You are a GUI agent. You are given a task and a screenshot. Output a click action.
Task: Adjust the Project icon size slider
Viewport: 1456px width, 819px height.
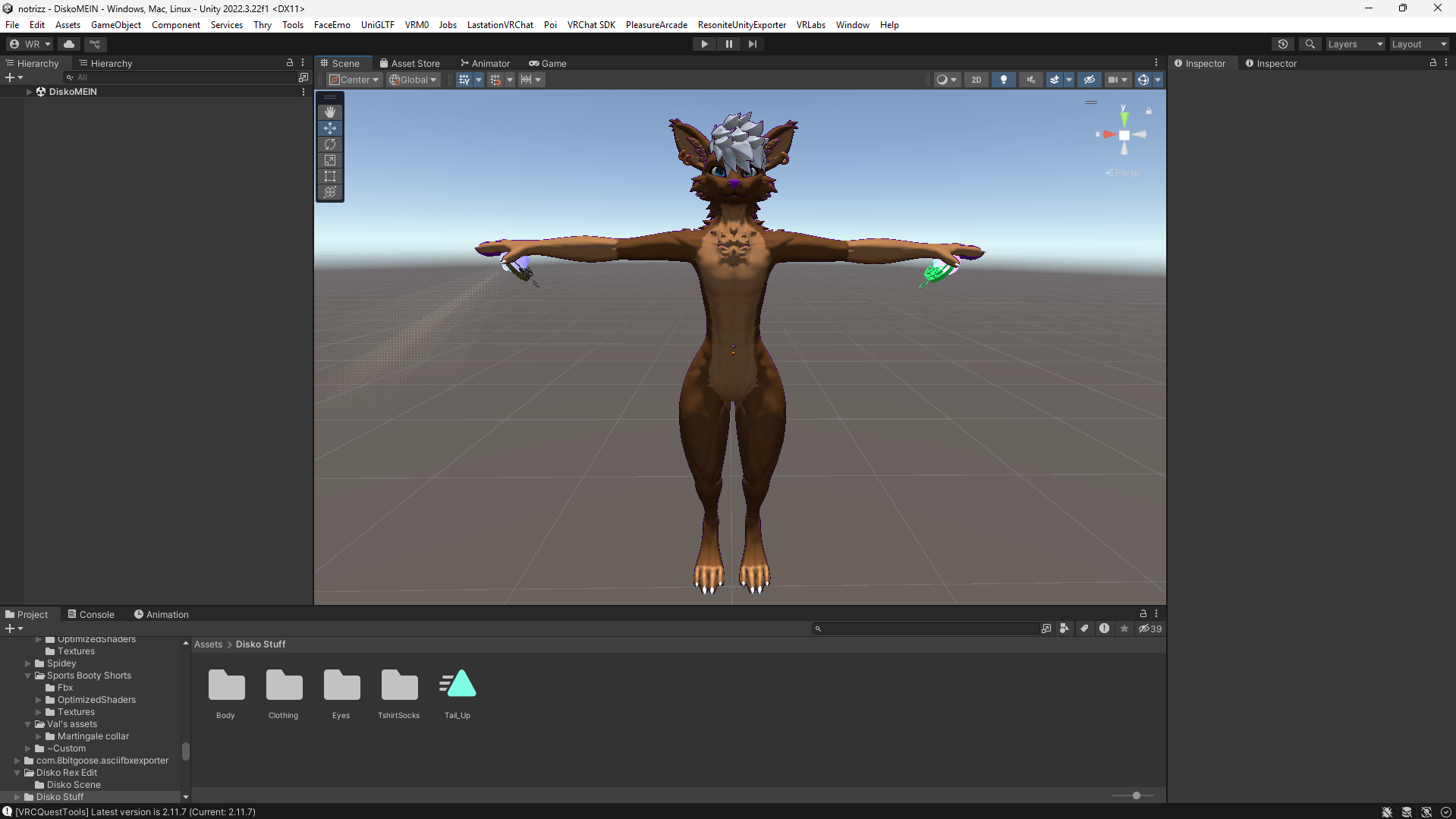1136,795
